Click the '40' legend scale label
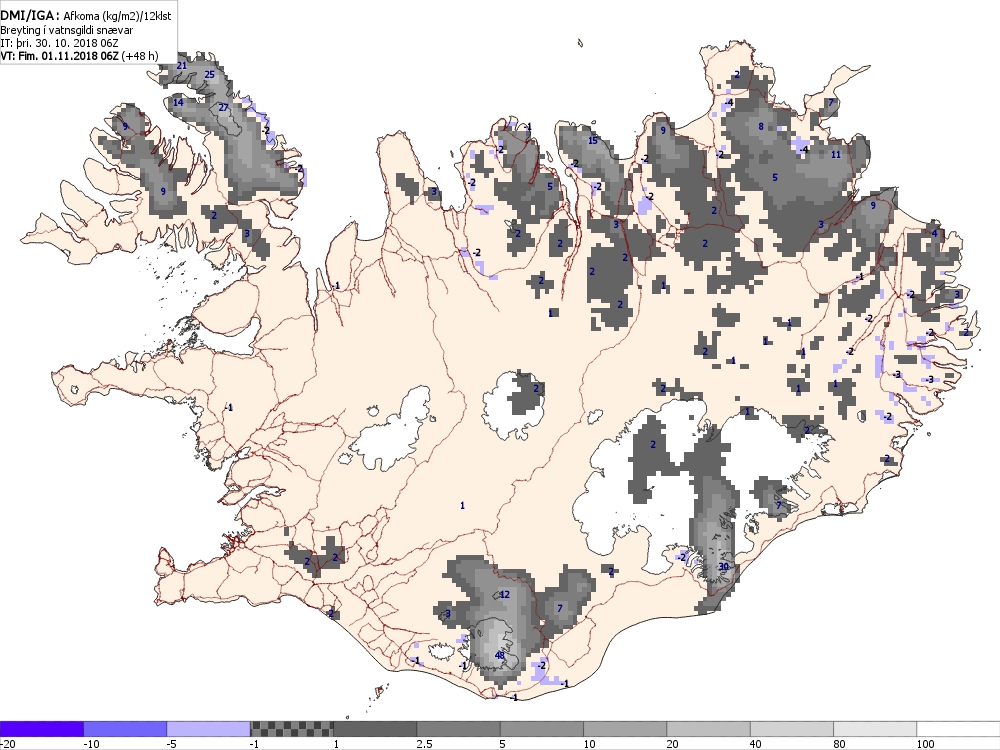The image size is (1000, 750). coord(756,744)
